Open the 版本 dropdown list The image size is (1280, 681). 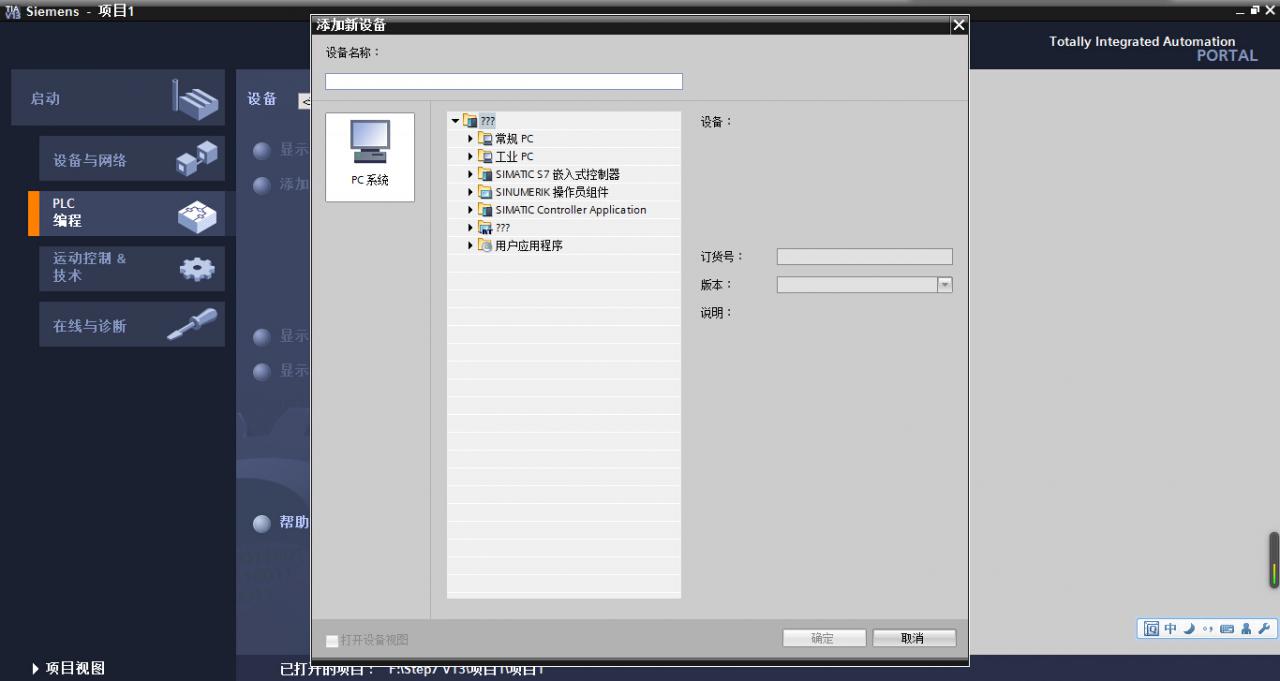coord(944,285)
